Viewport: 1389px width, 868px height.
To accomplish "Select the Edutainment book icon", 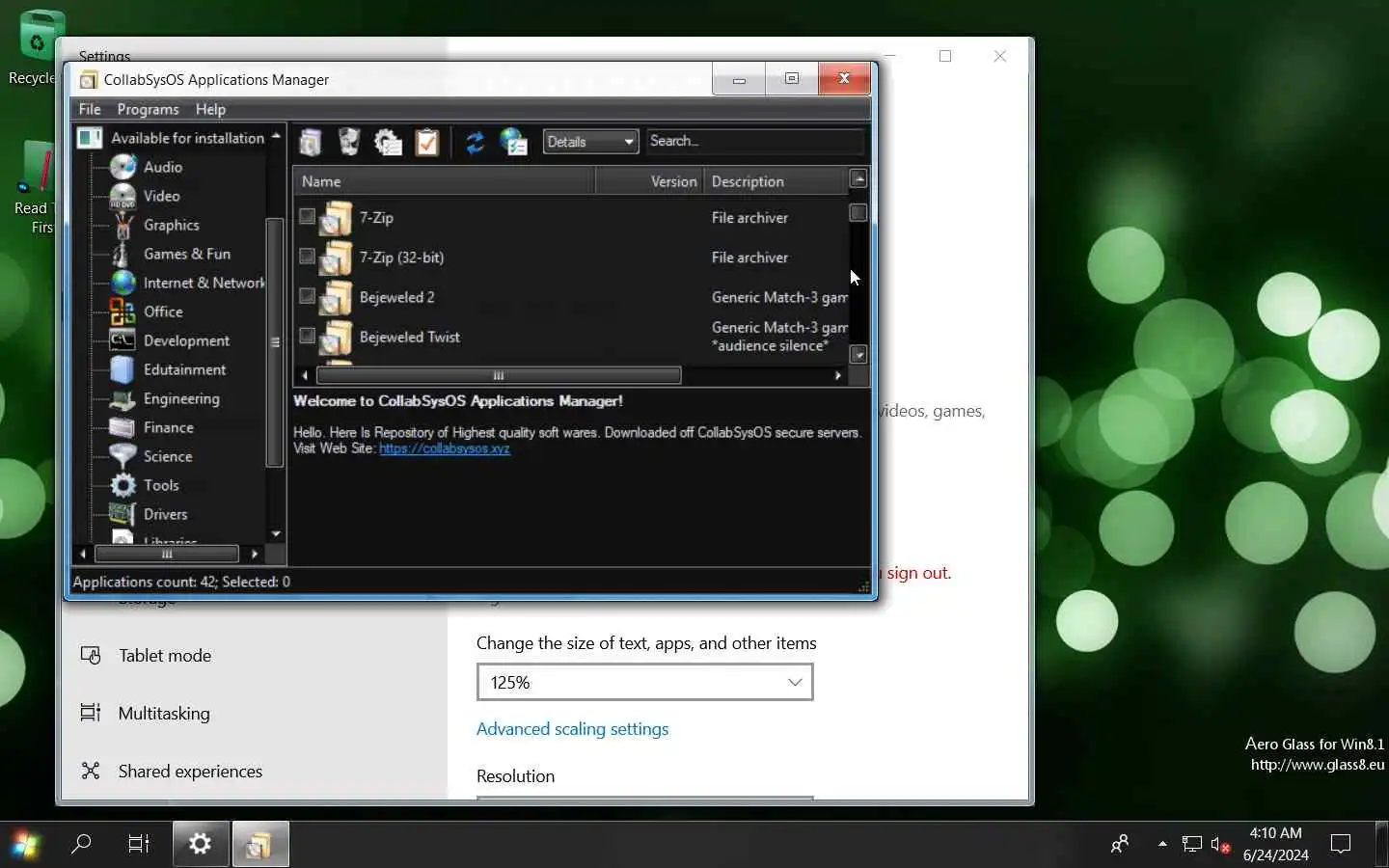I will 123,369.
